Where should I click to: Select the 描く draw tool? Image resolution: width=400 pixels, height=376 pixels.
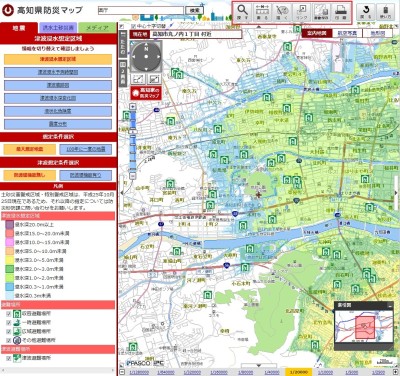[x=282, y=12]
